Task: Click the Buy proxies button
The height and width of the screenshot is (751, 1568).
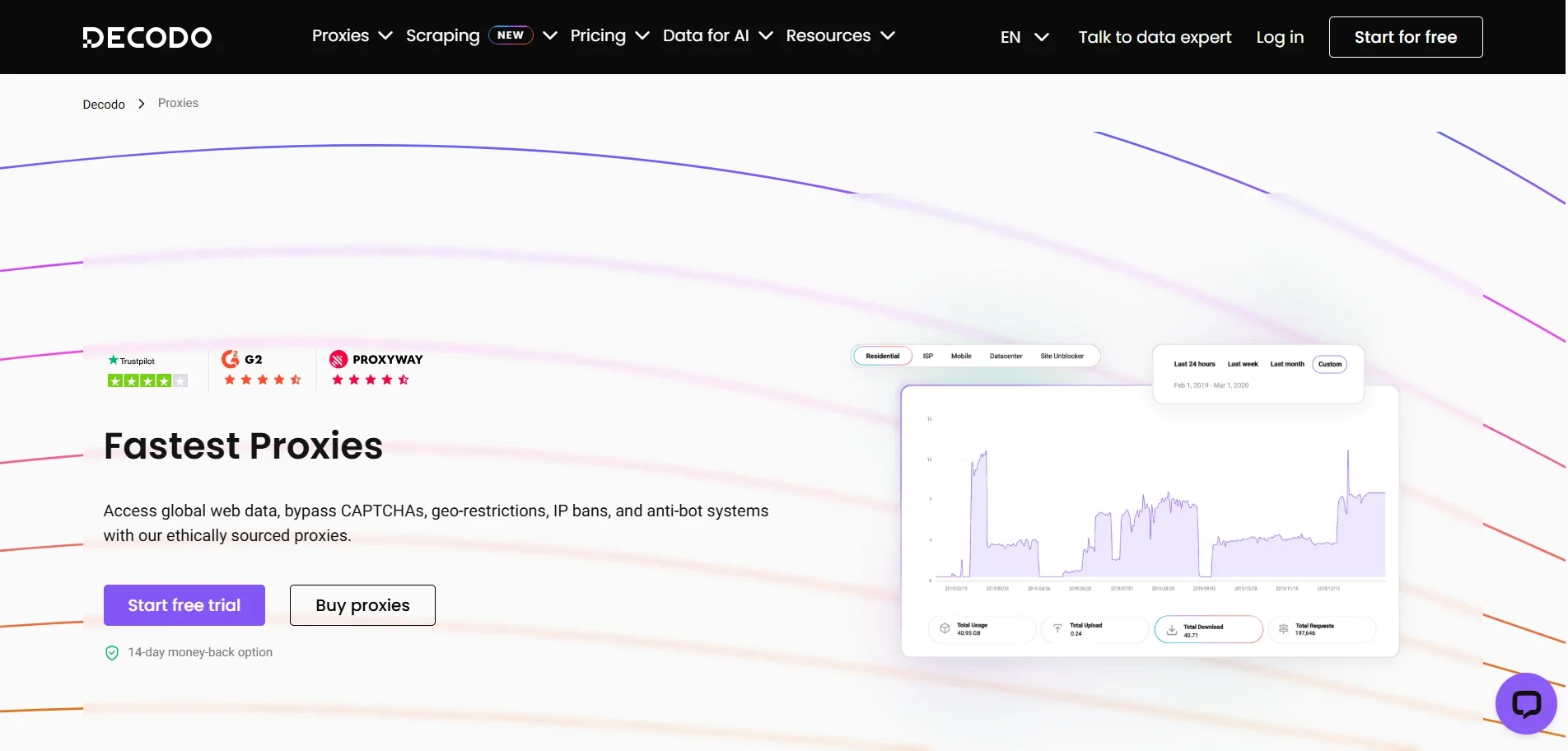Action: tap(362, 605)
